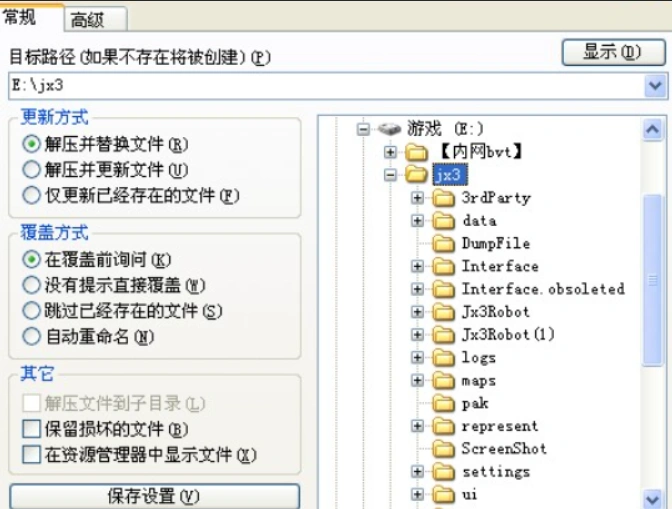Click the folder tree scroll down arrow
The width and height of the screenshot is (672, 509).
click(653, 497)
